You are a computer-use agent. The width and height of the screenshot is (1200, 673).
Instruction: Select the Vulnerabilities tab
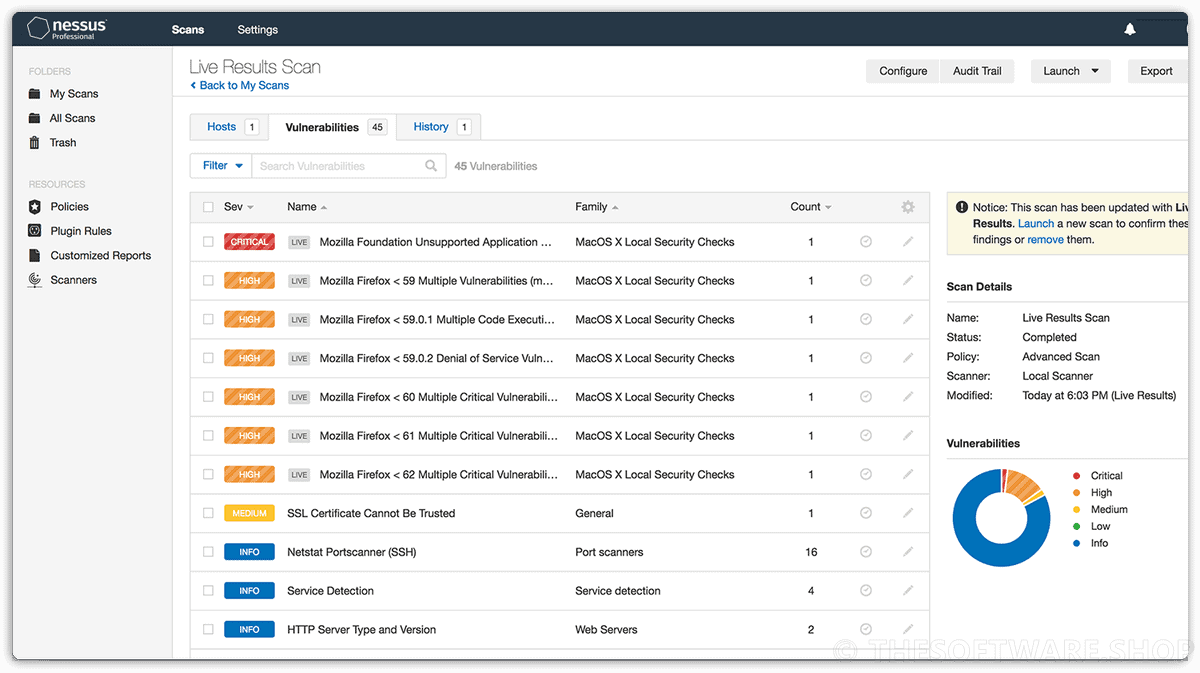point(332,127)
